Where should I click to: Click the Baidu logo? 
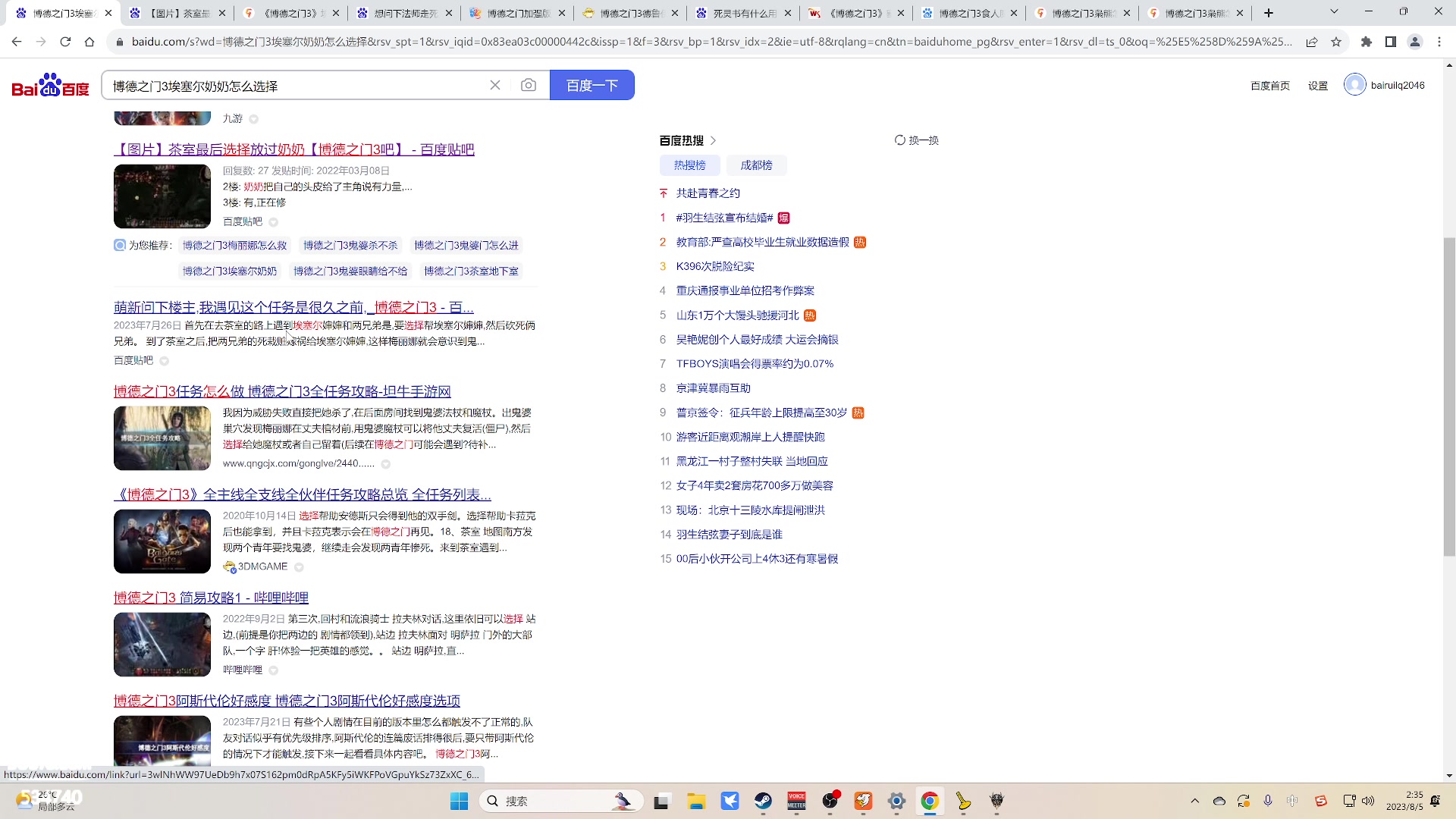(50, 86)
